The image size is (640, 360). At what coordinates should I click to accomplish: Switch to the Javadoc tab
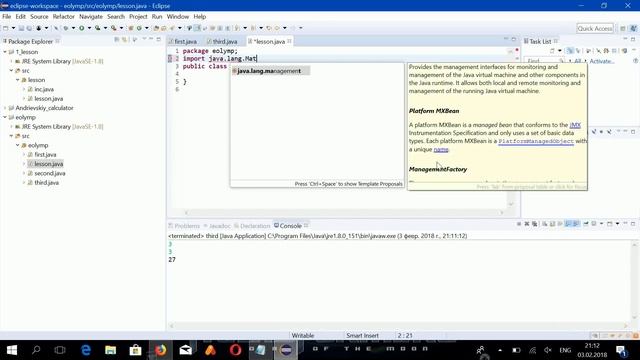click(217, 226)
